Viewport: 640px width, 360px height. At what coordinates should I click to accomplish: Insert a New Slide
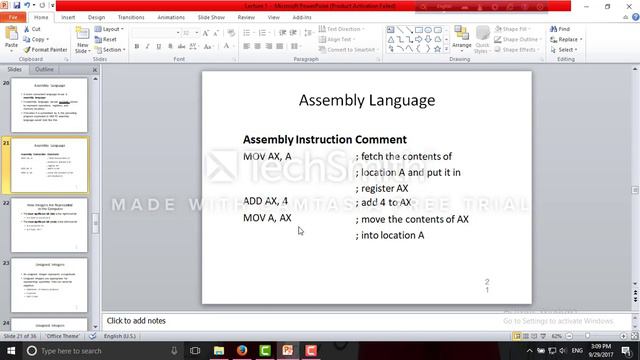coord(82,40)
